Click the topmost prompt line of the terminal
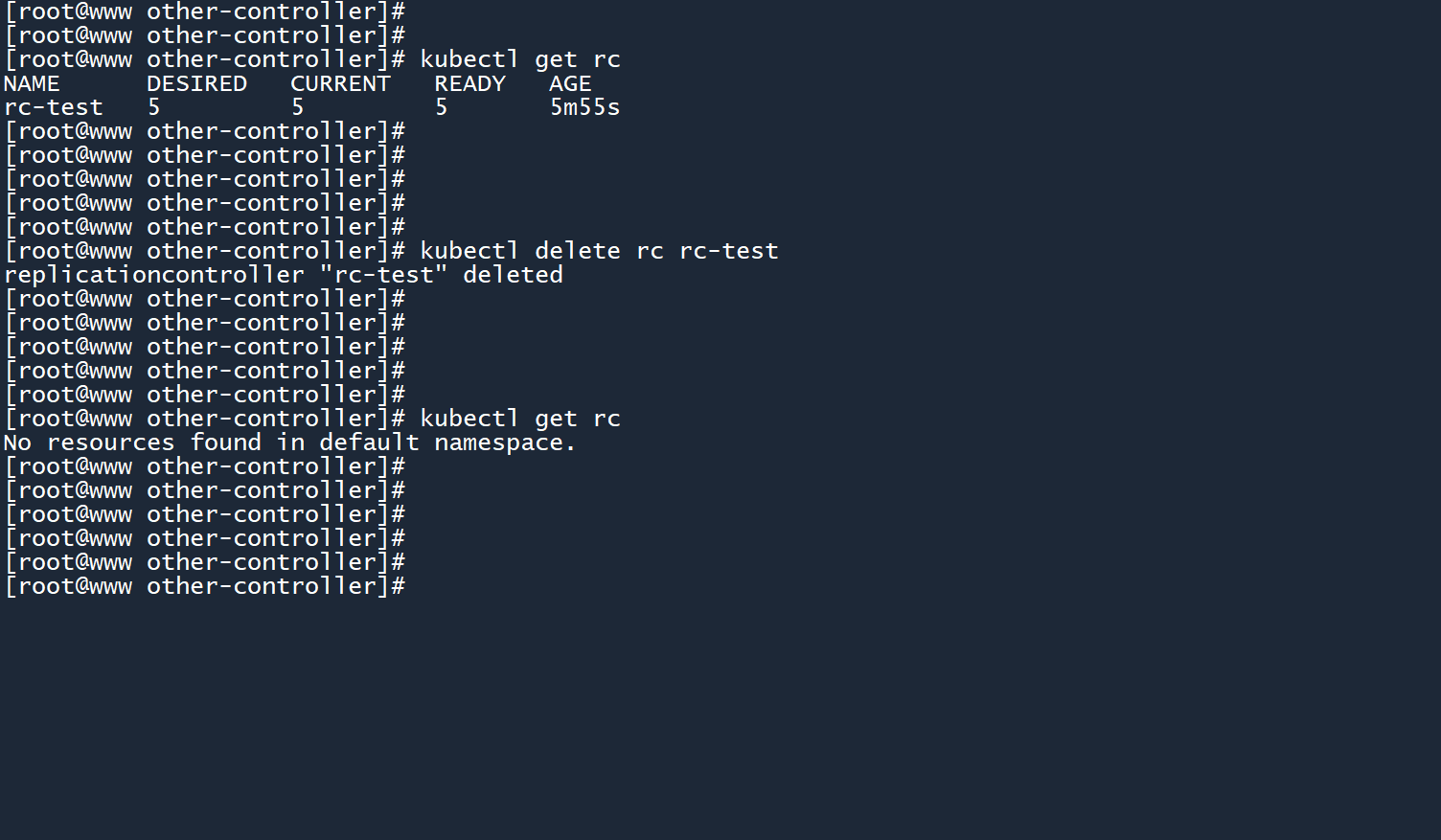Viewport: 1441px width, 840px height. point(204,11)
